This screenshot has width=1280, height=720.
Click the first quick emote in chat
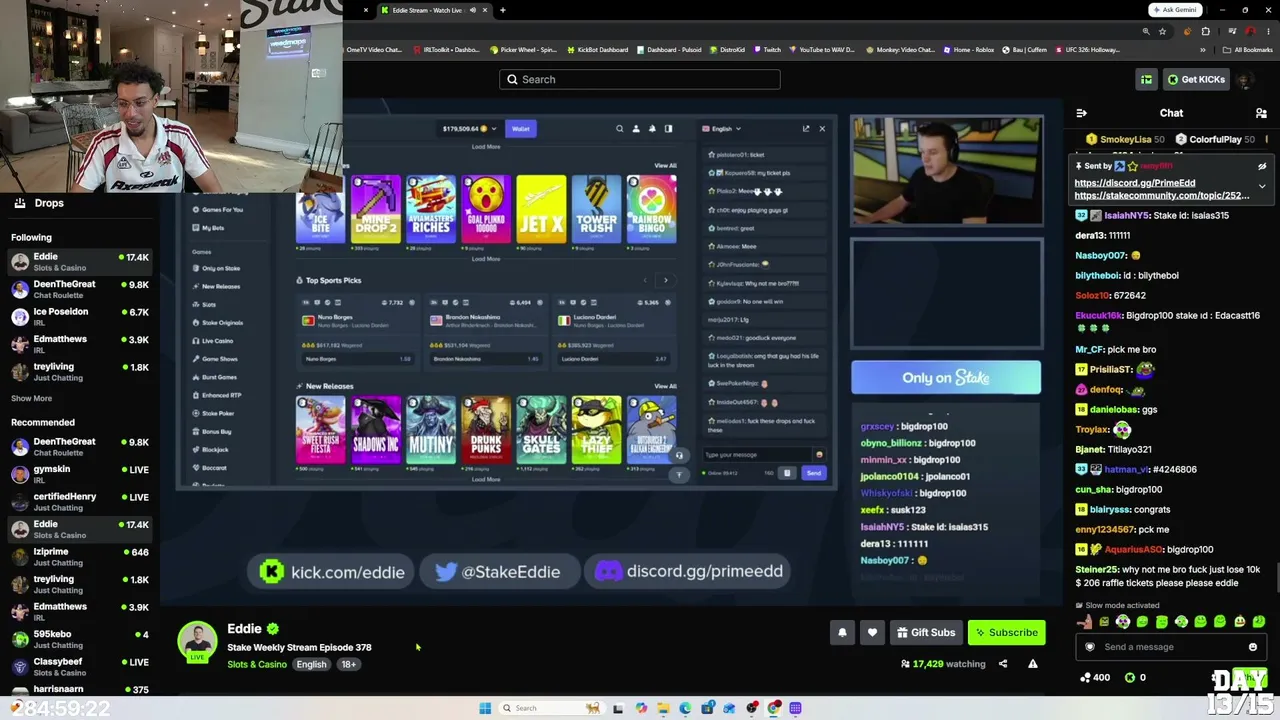[1085, 622]
